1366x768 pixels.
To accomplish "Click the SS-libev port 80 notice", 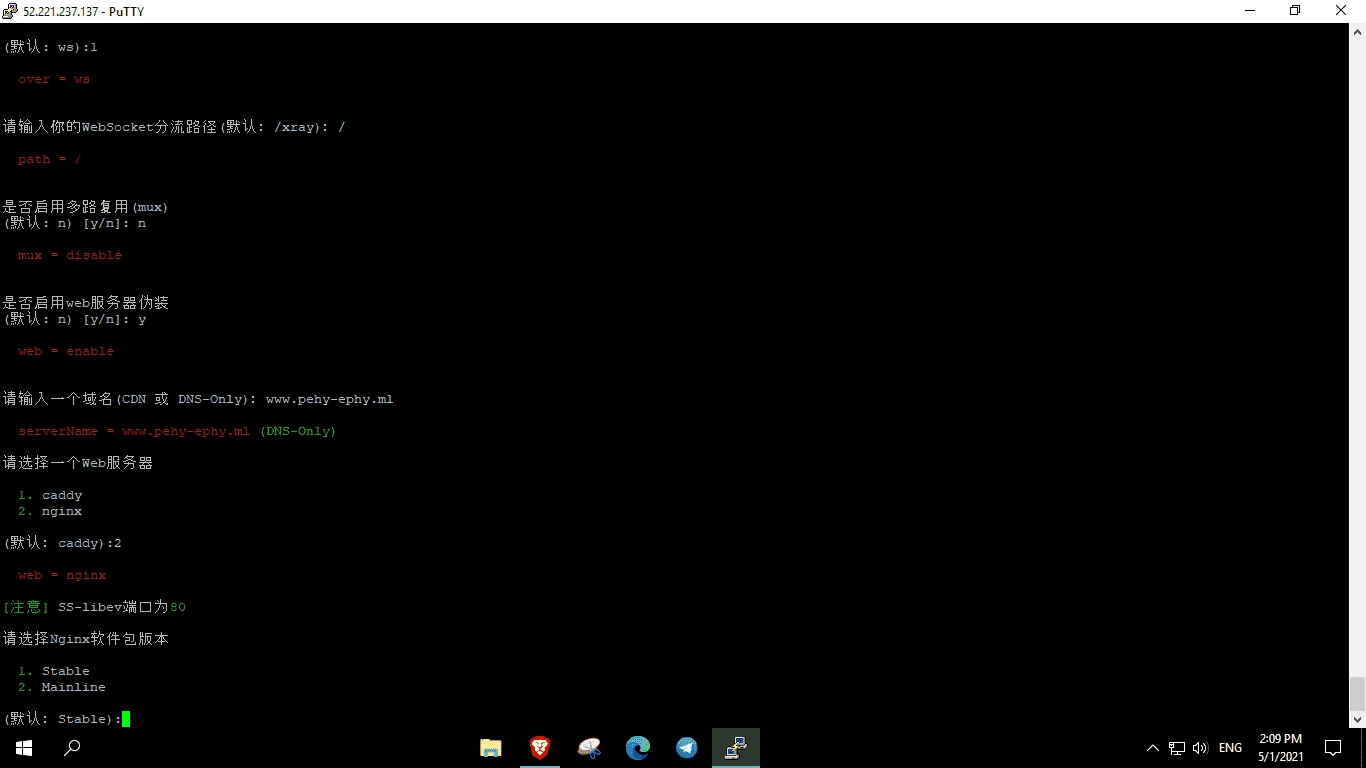I will point(94,607).
